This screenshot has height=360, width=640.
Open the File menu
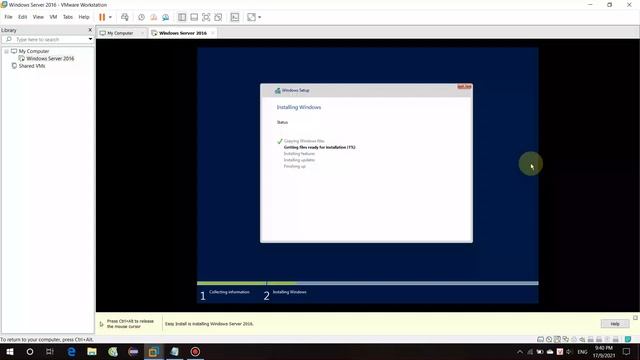8,17
